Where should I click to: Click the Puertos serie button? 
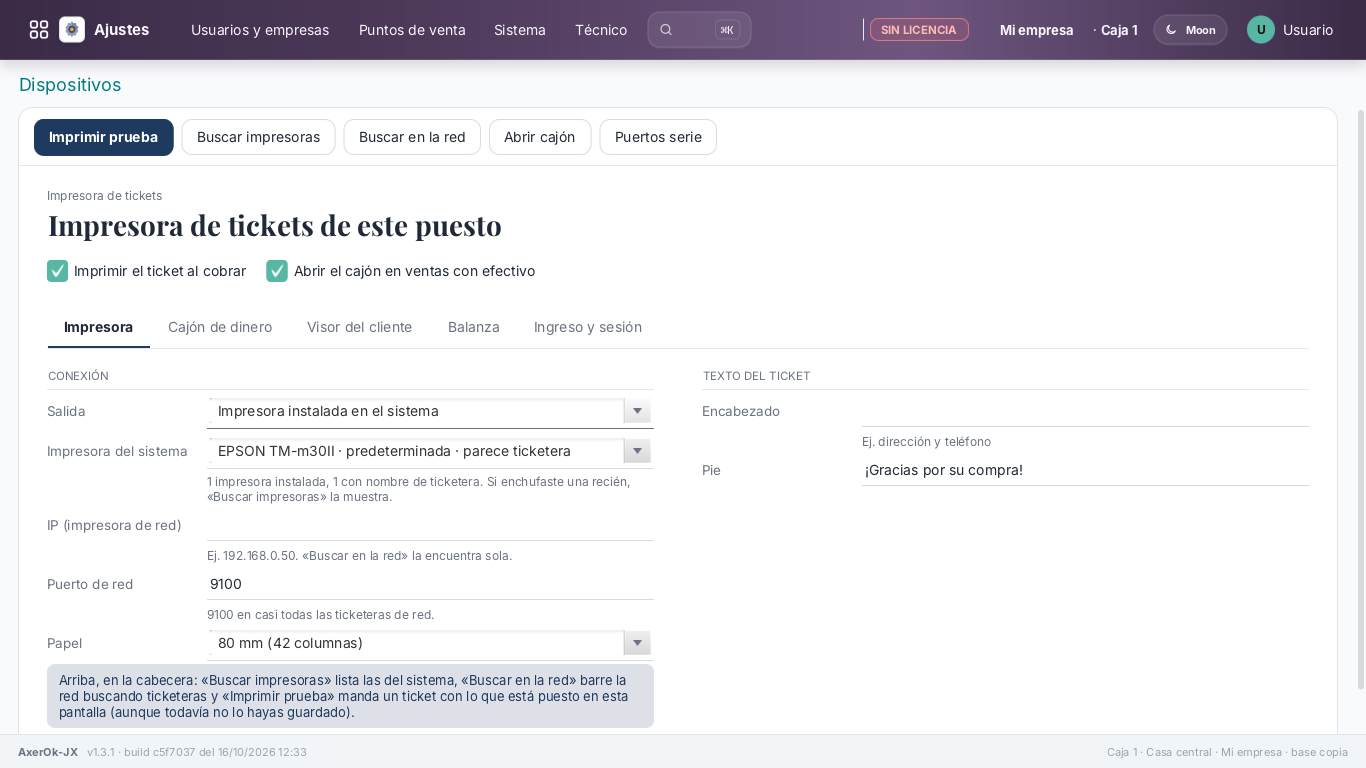click(x=658, y=137)
